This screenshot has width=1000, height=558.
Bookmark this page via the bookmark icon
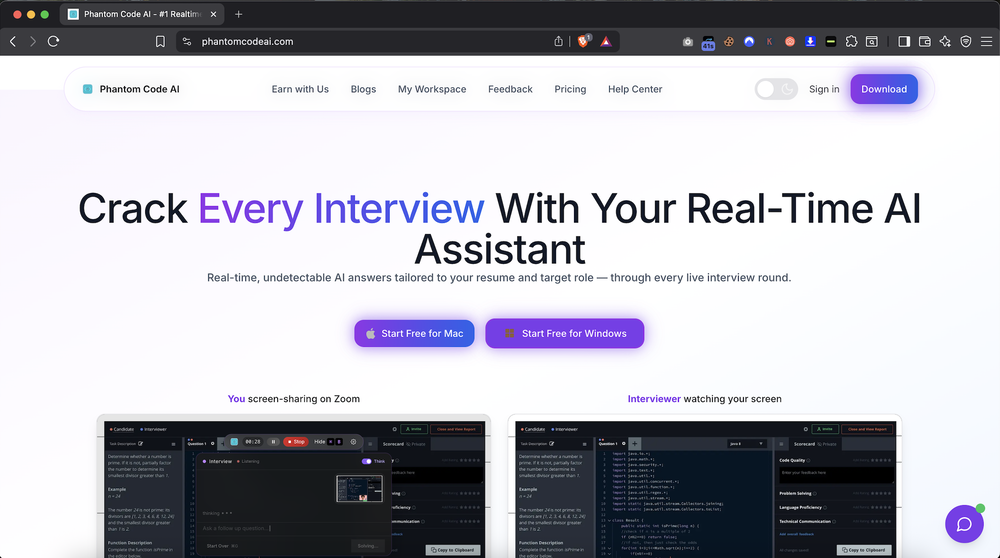(x=160, y=41)
